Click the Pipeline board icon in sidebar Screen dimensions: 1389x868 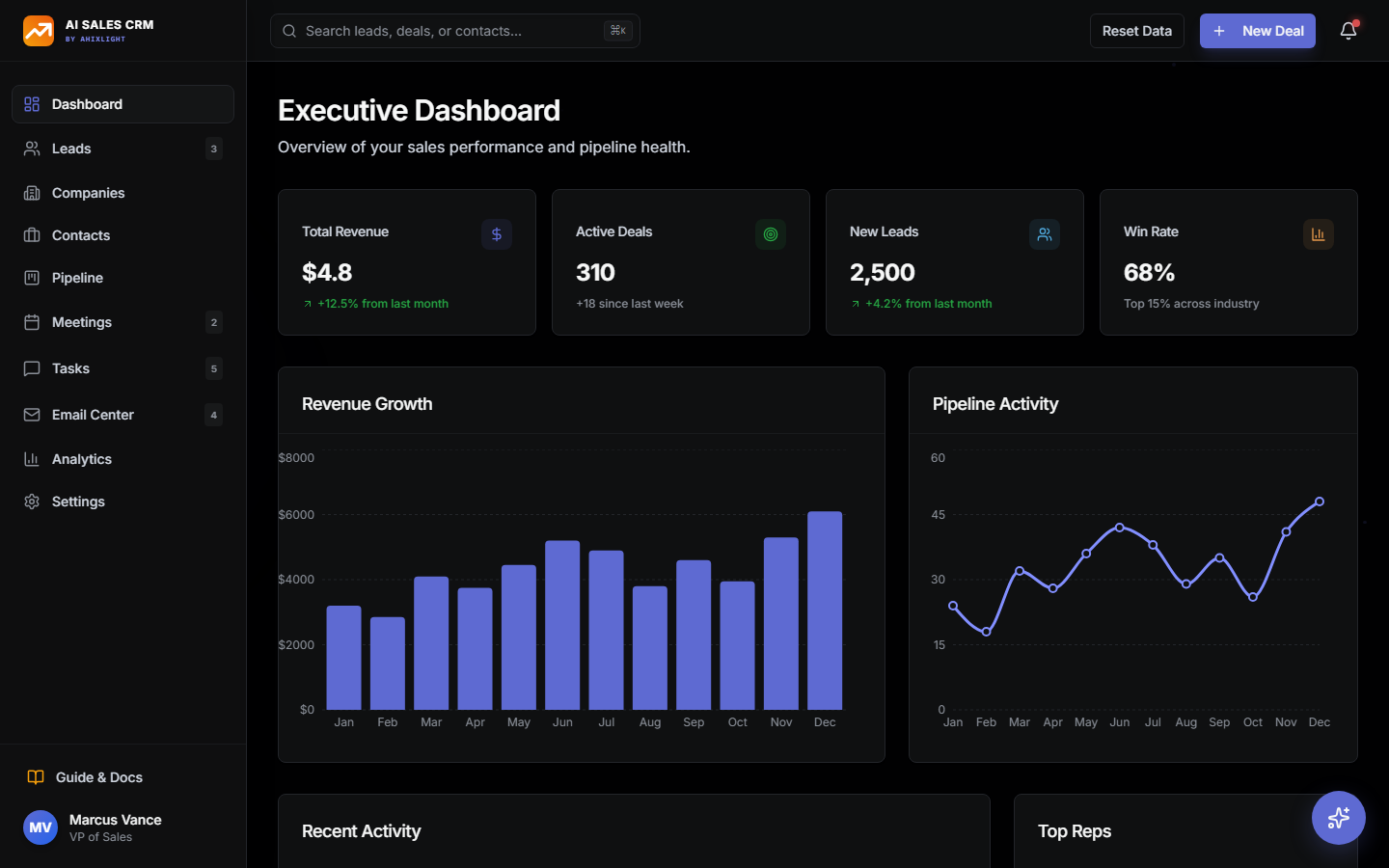coord(32,278)
